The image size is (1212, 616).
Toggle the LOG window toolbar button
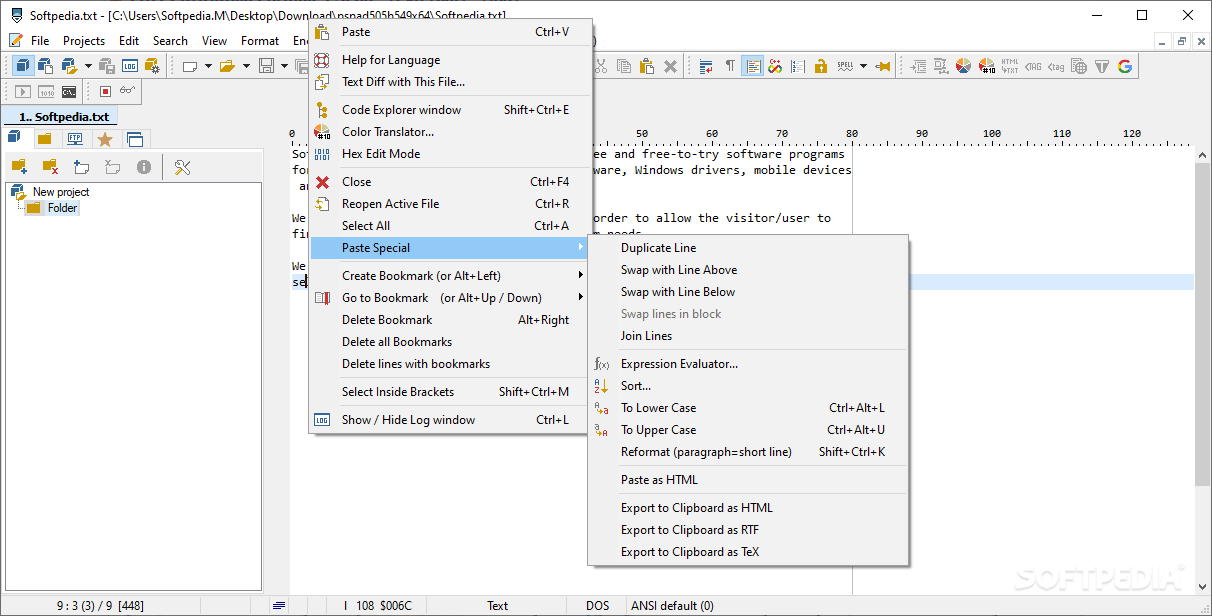[x=130, y=66]
